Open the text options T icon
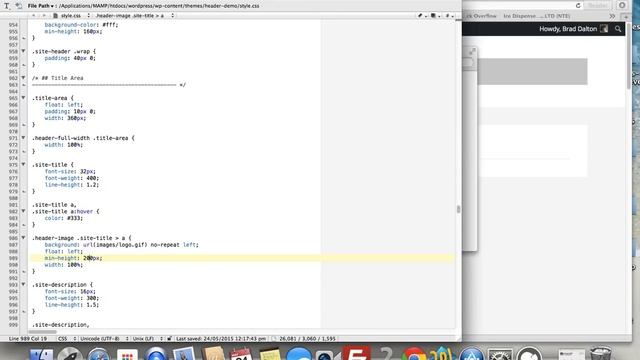Screen dimensions: 640x360 click(7, 6)
